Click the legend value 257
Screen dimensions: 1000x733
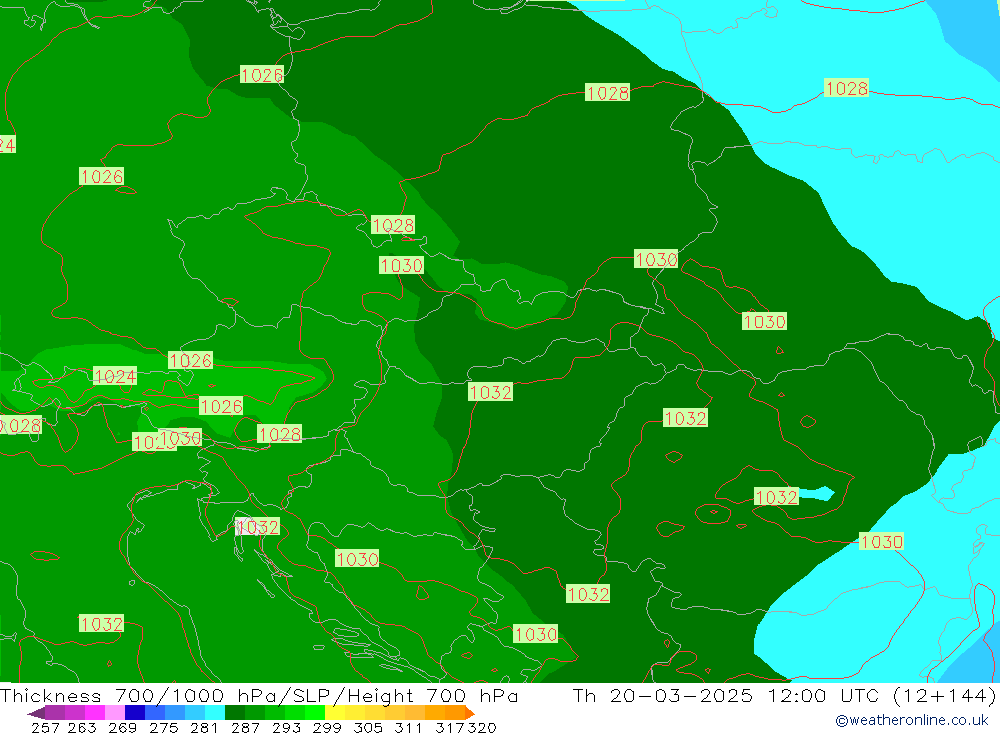(x=45, y=727)
